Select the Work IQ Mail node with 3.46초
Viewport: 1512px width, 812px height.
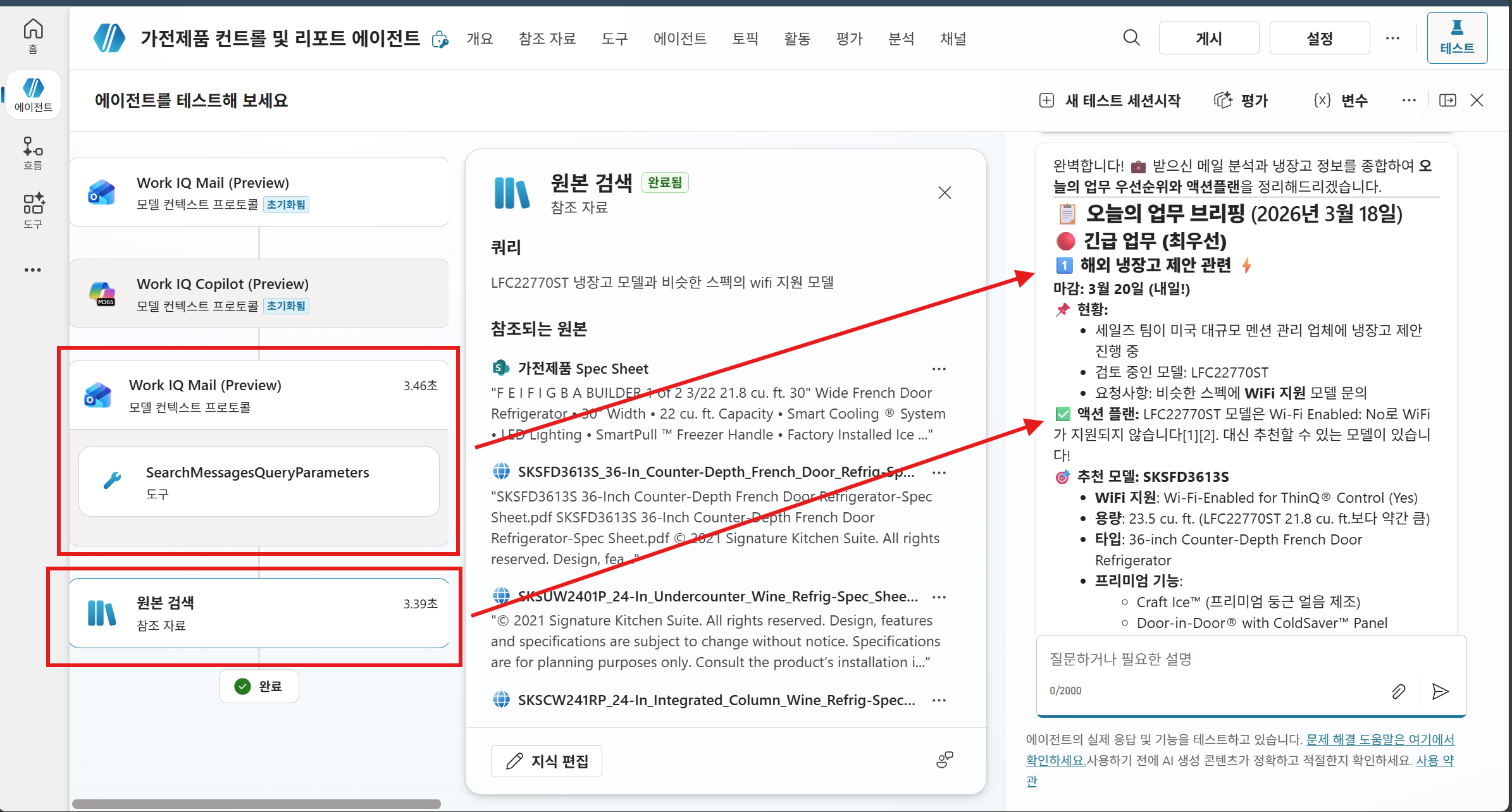pos(259,395)
